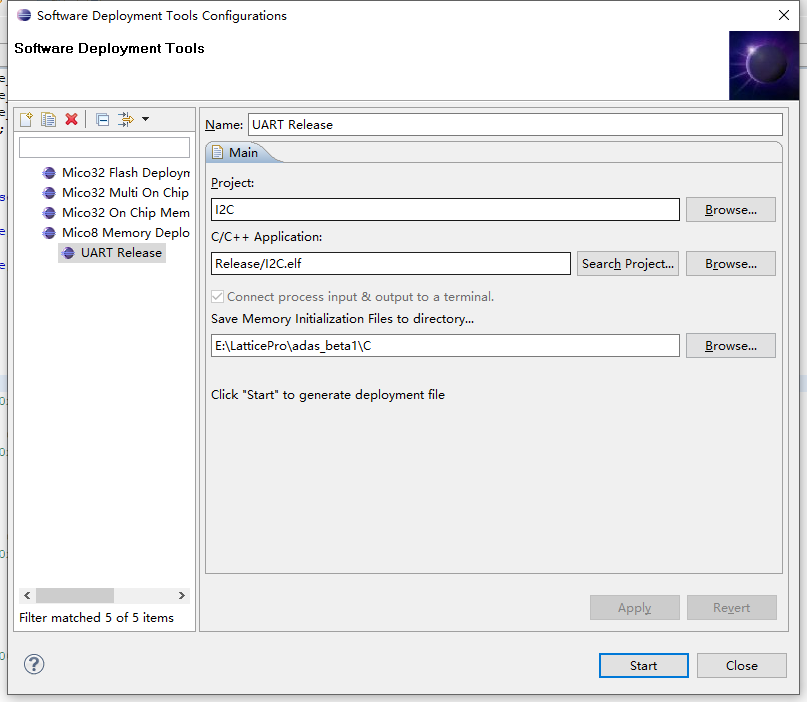Image resolution: width=807 pixels, height=702 pixels.
Task: Click Search Project button
Action: point(627,264)
